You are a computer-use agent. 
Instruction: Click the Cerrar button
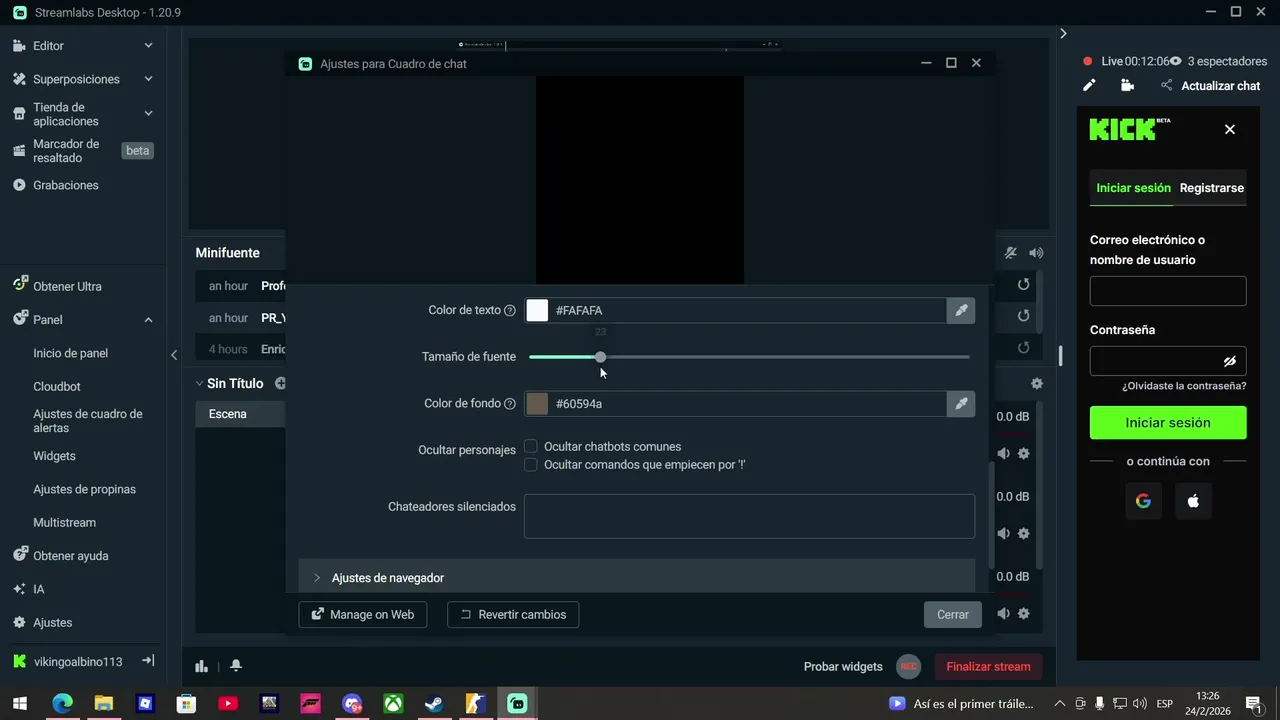pyautogui.click(x=953, y=615)
